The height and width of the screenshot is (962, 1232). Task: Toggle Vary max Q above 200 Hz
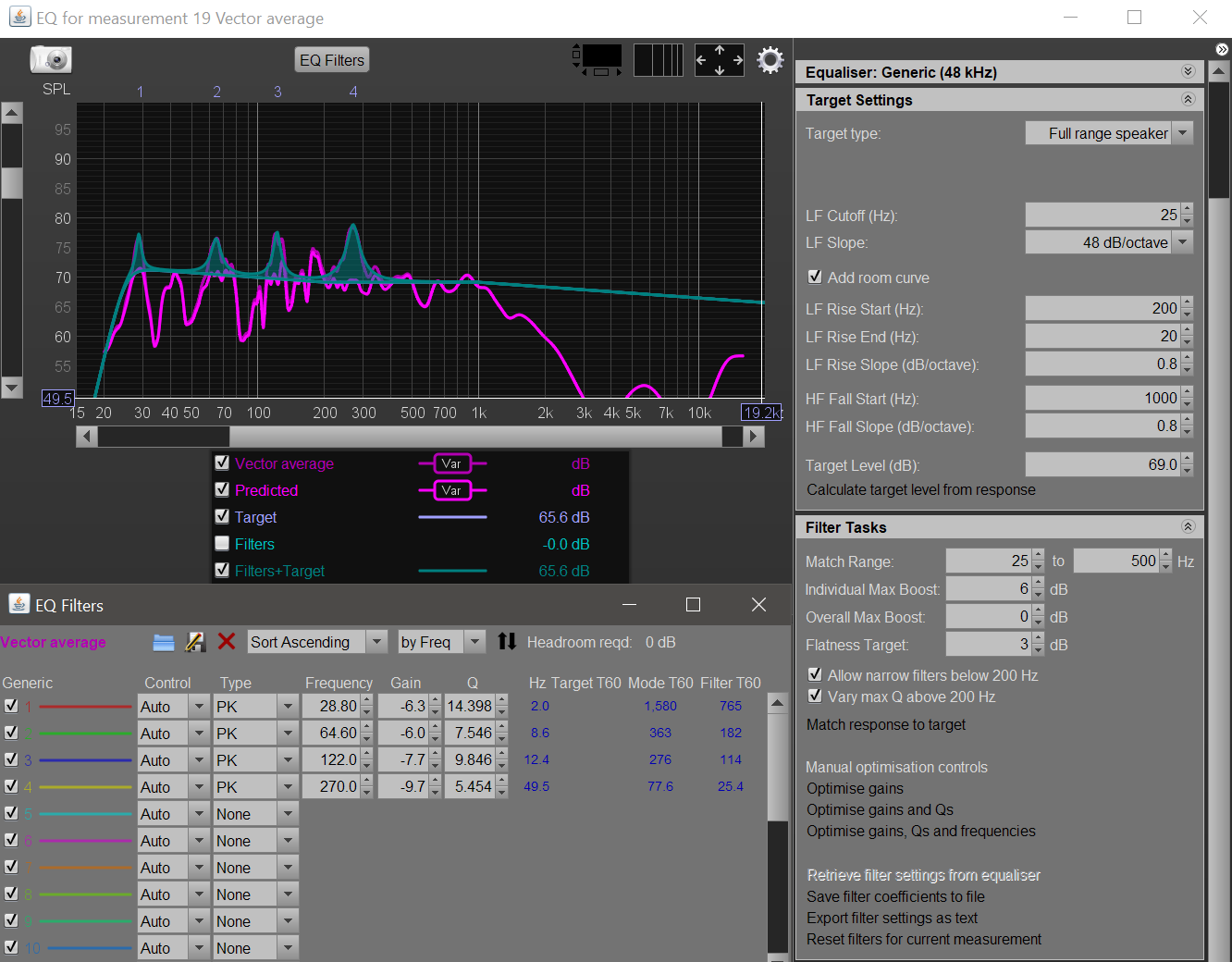point(815,696)
